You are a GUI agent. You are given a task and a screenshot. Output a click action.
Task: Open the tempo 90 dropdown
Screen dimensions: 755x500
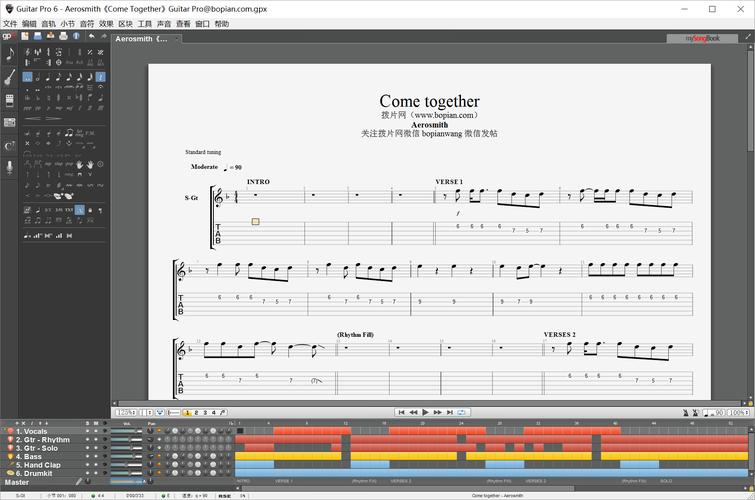[714, 413]
